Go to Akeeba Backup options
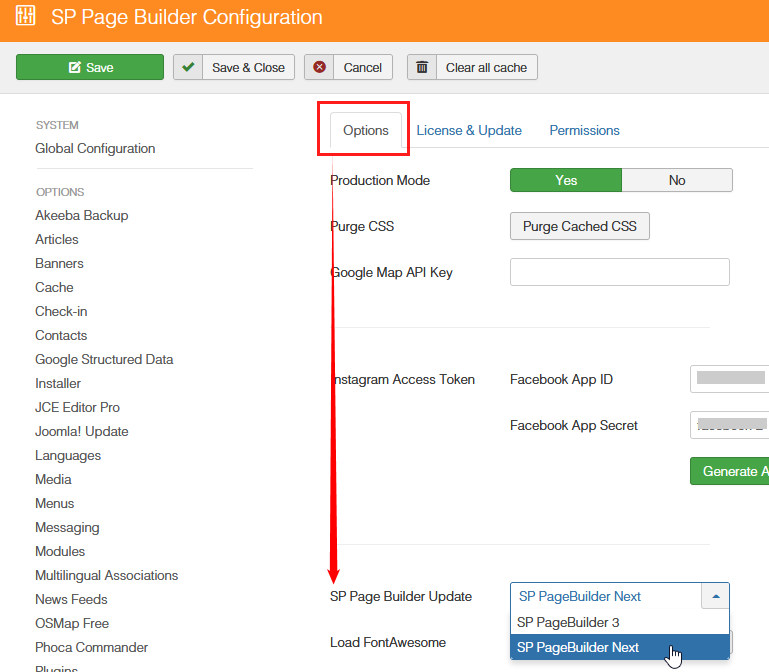The height and width of the screenshot is (672, 769). [81, 215]
